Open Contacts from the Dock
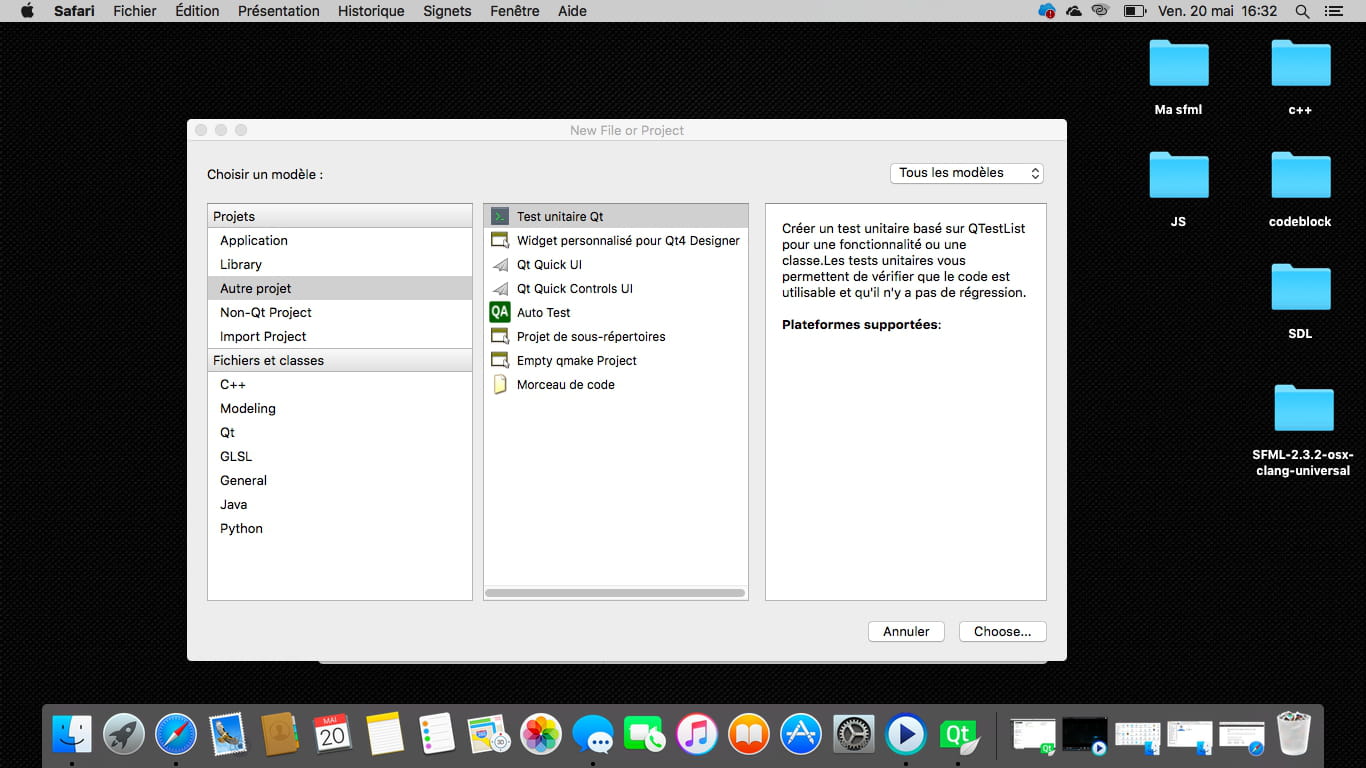 (x=280, y=736)
